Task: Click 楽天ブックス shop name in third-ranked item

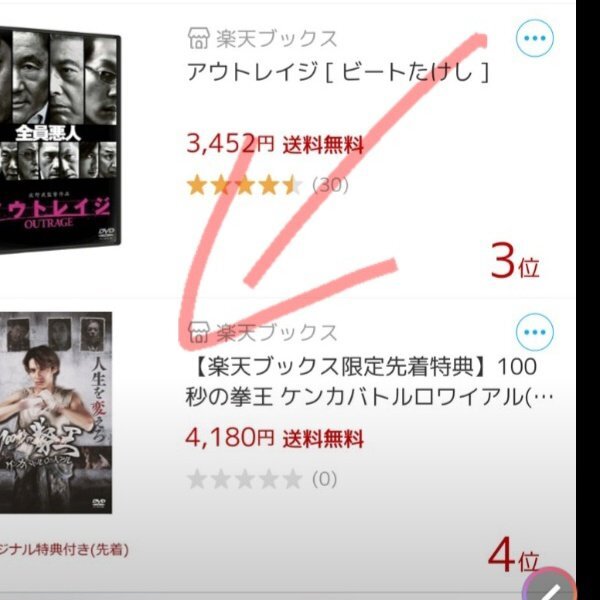Action: 276,39
